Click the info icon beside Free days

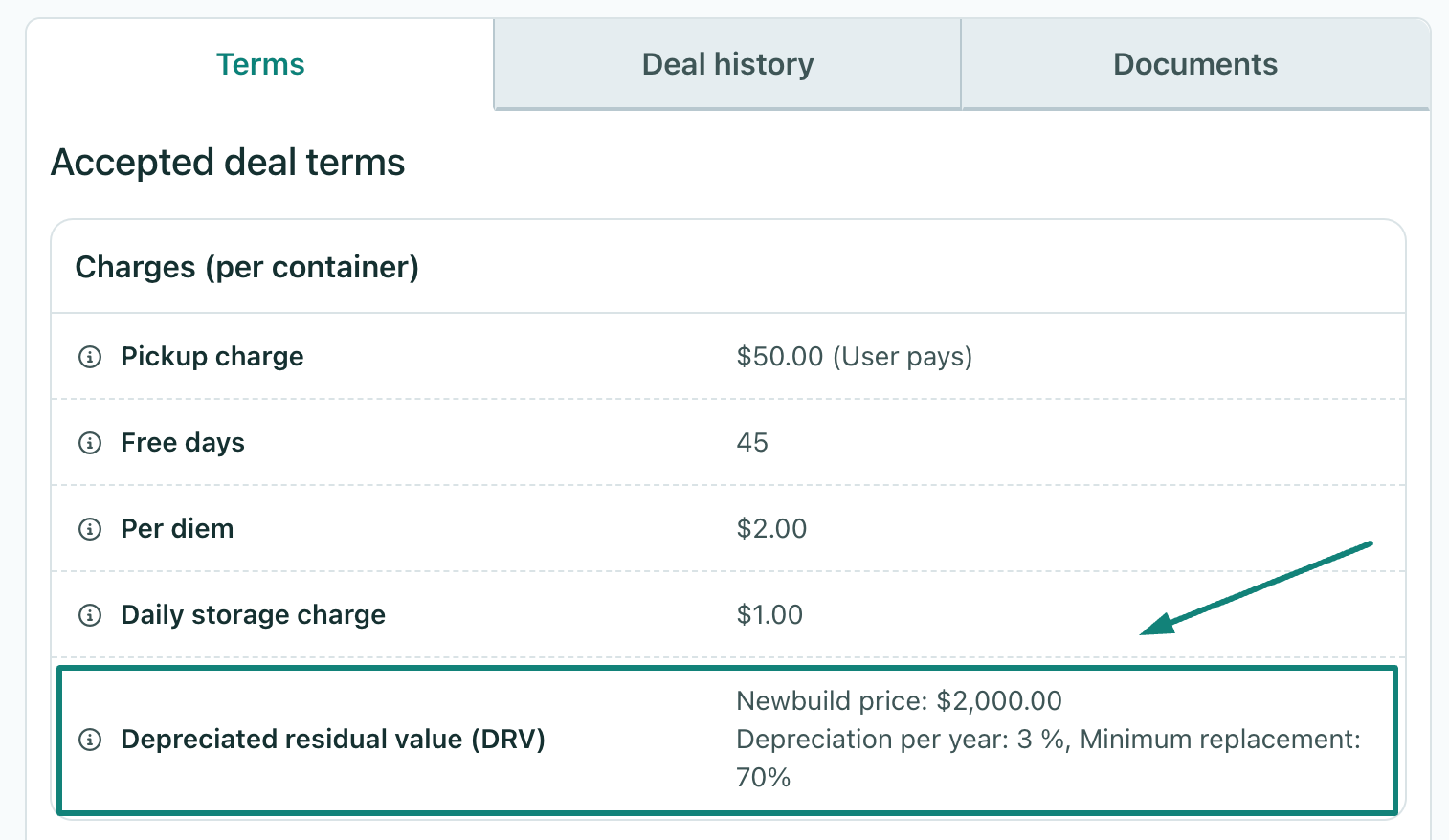[90, 443]
